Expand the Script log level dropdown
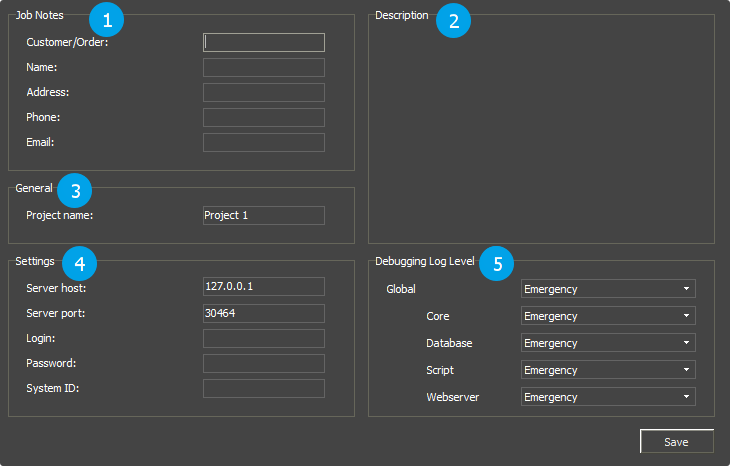The image size is (730, 466). (608, 370)
